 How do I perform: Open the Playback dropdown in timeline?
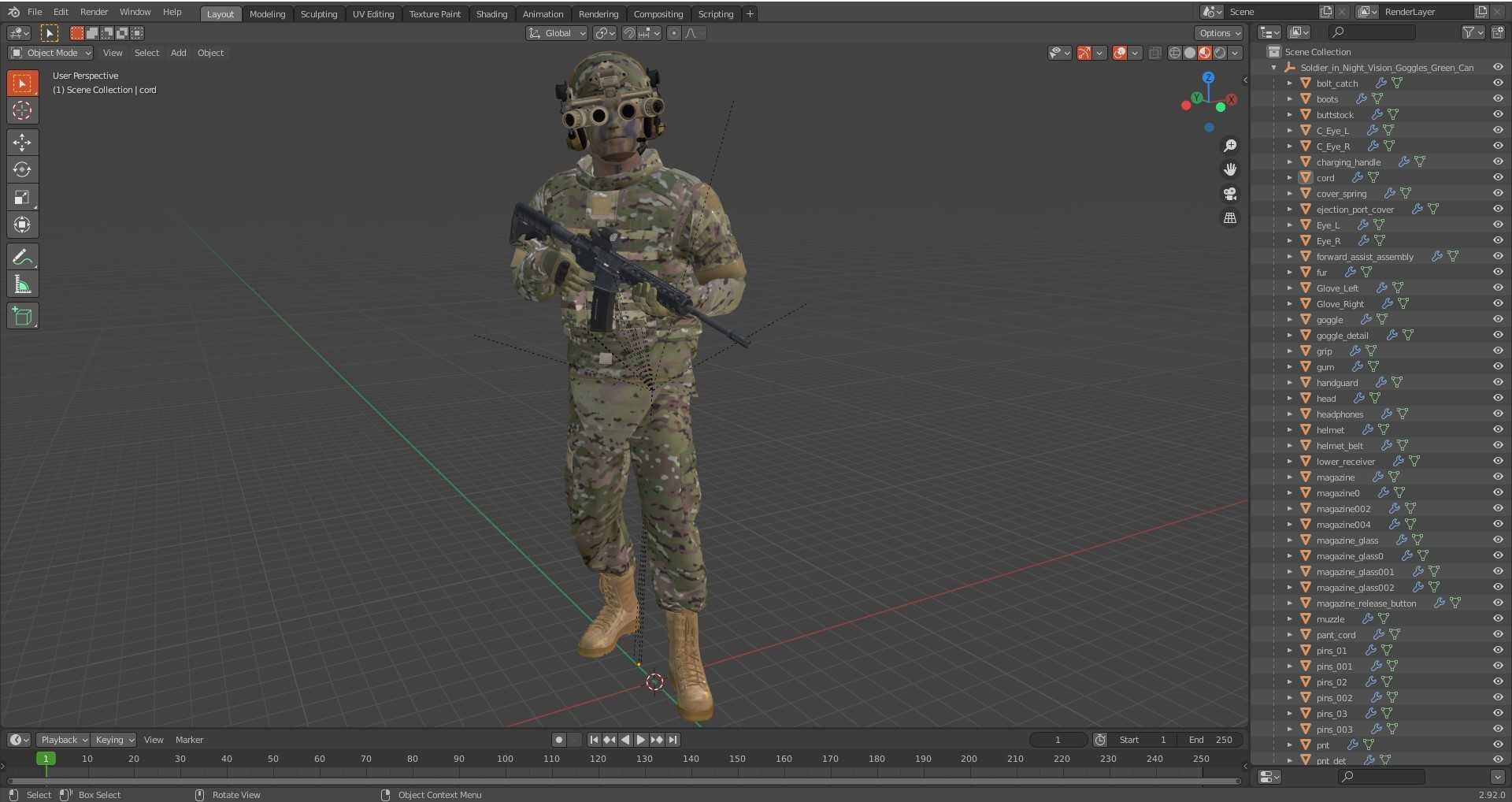coord(63,740)
